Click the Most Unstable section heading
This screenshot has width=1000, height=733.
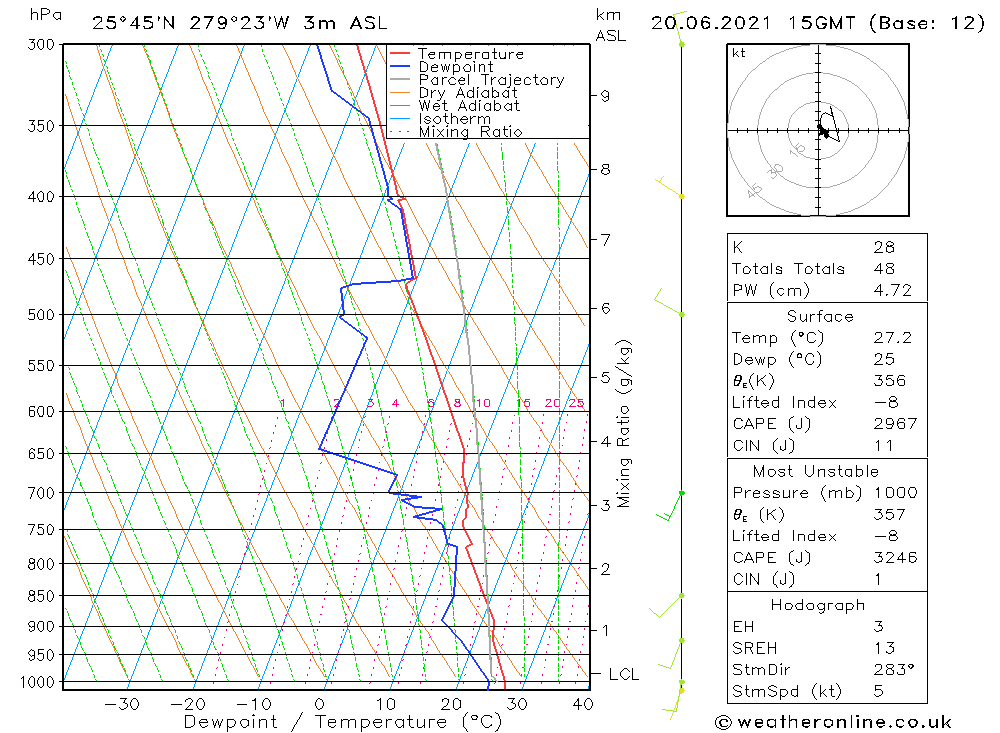[x=815, y=471]
